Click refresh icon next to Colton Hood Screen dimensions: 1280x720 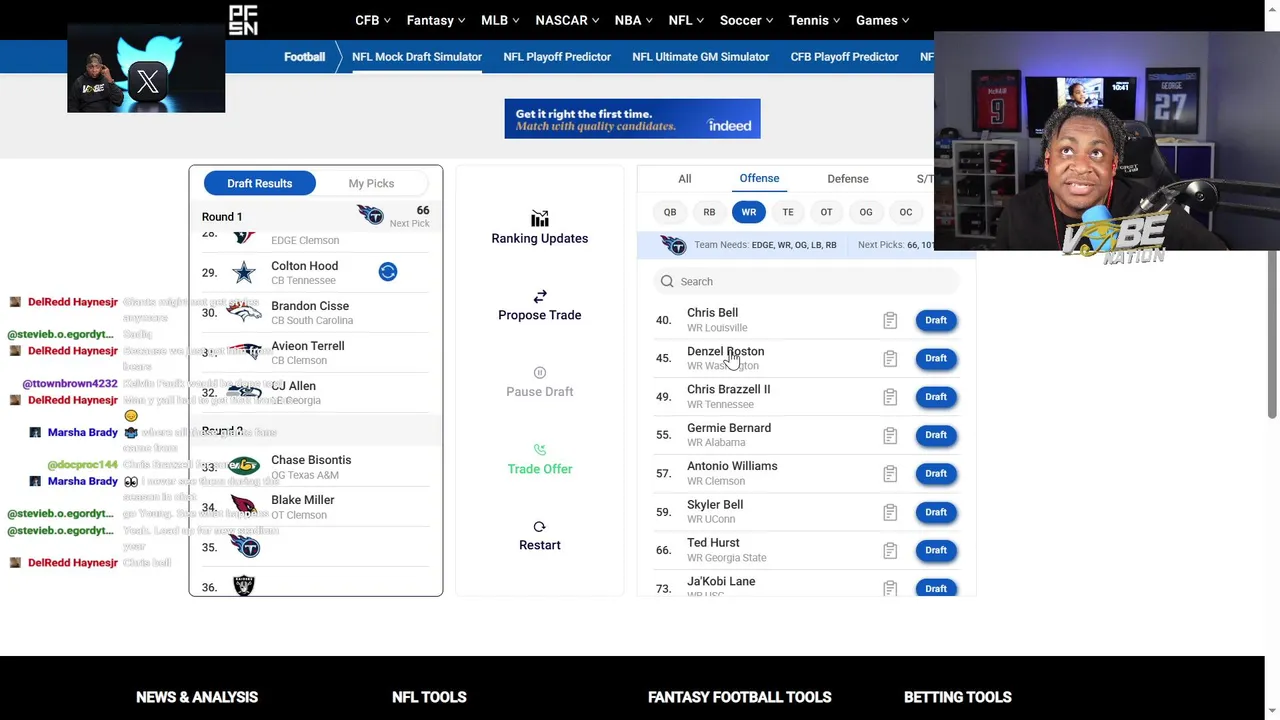(x=388, y=272)
